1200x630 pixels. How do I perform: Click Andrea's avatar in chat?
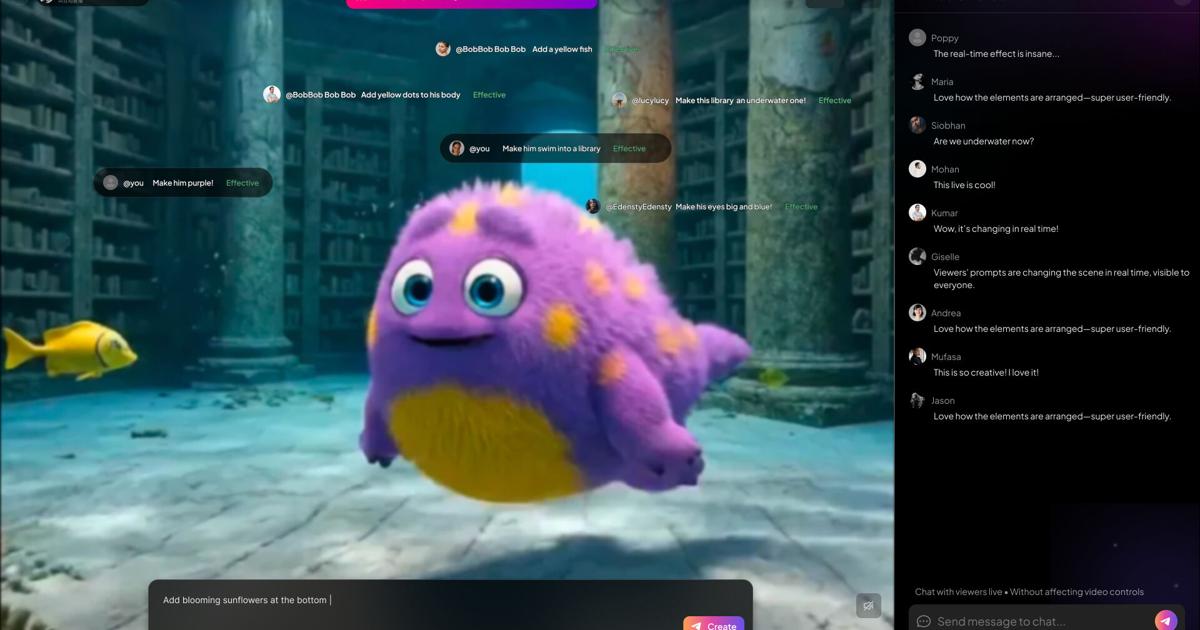click(x=917, y=313)
